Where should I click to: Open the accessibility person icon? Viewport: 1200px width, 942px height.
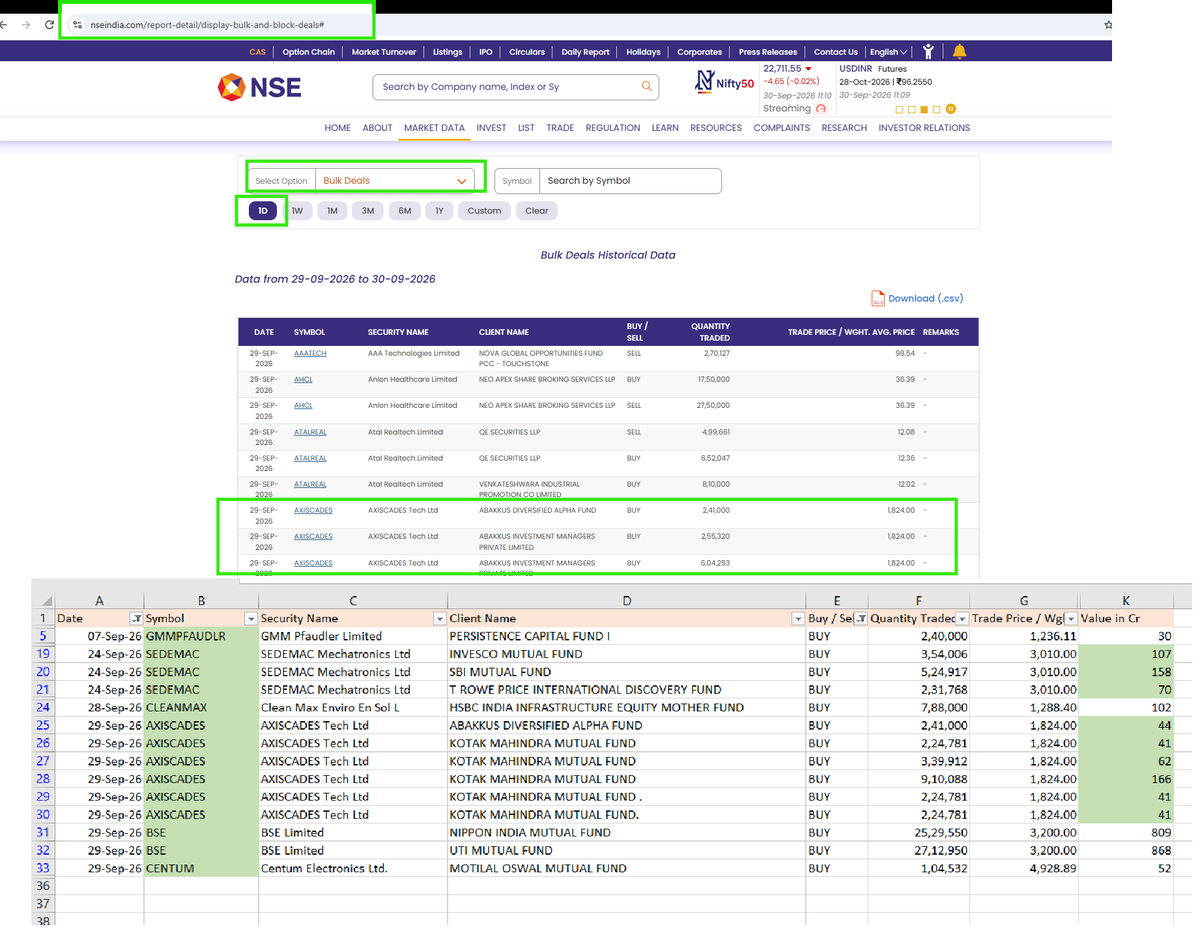(x=929, y=51)
